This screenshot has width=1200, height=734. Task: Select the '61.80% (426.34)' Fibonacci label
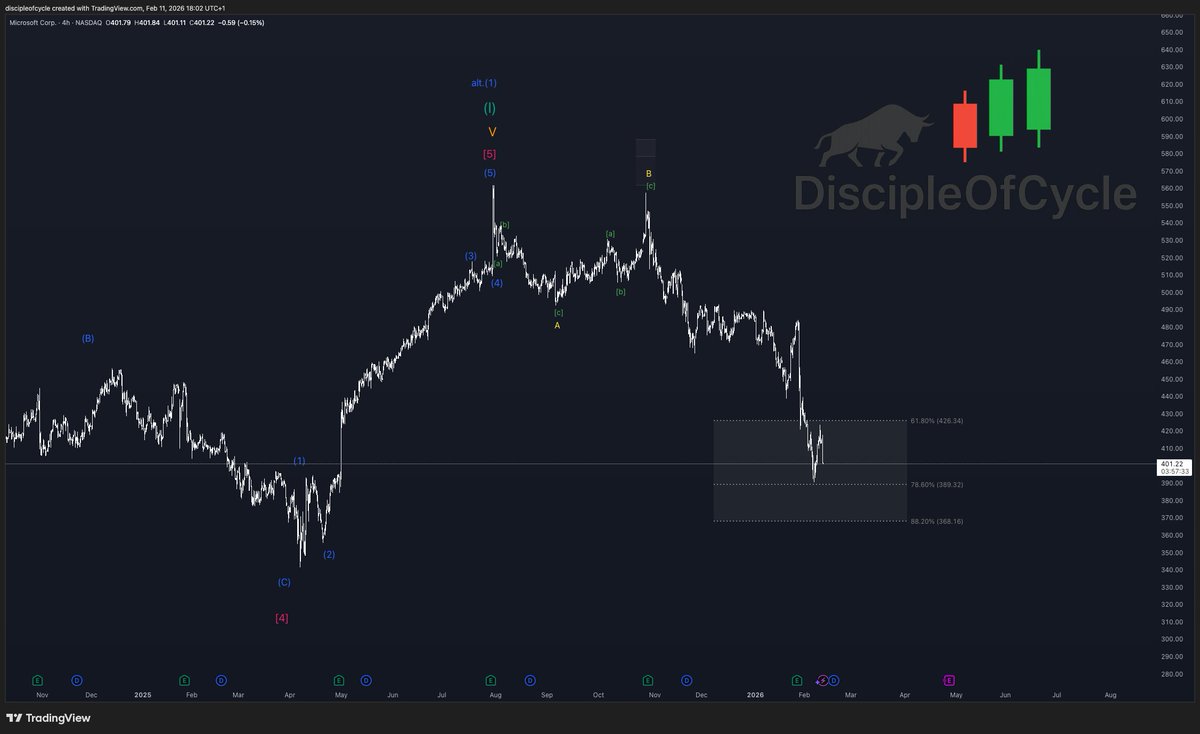937,421
